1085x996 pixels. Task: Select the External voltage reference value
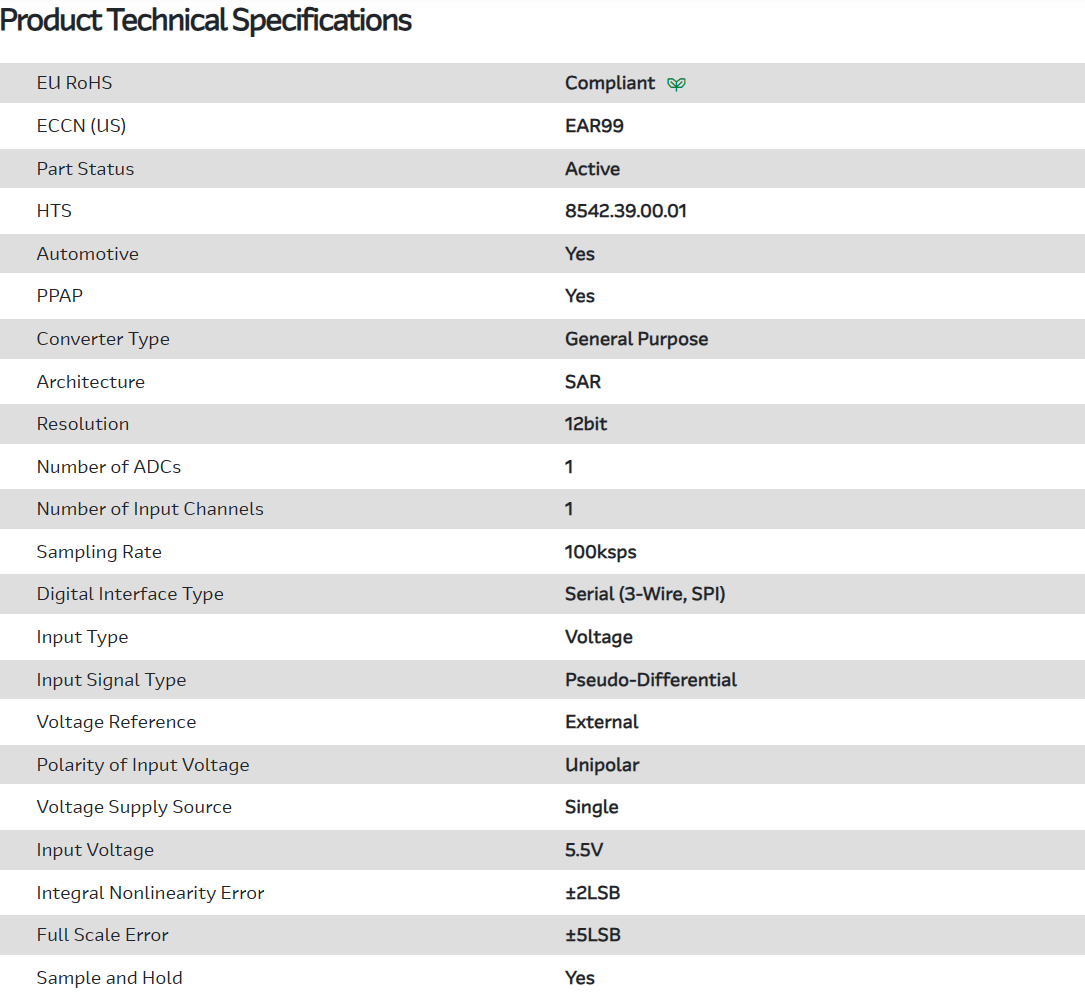pyautogui.click(x=602, y=722)
